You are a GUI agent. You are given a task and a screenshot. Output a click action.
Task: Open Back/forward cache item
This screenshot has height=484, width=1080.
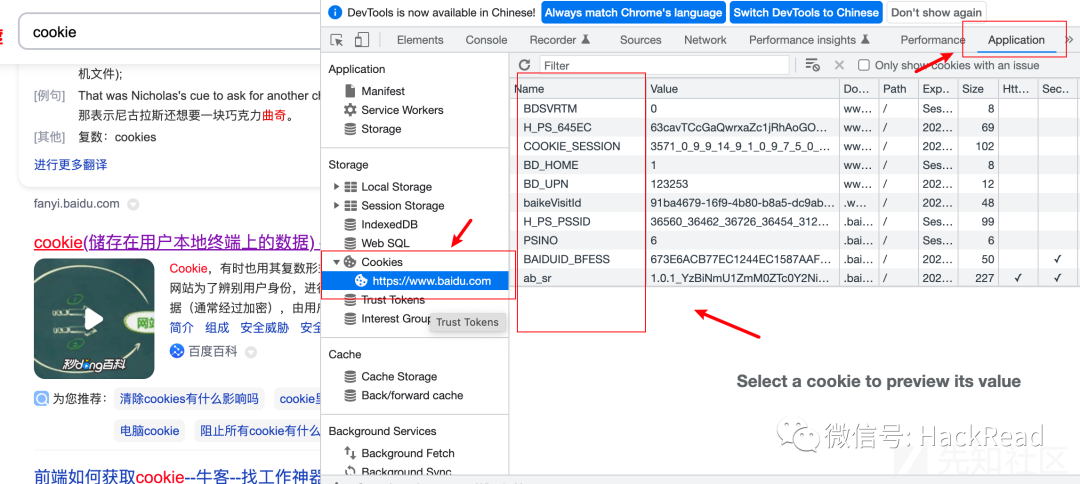tap(403, 395)
